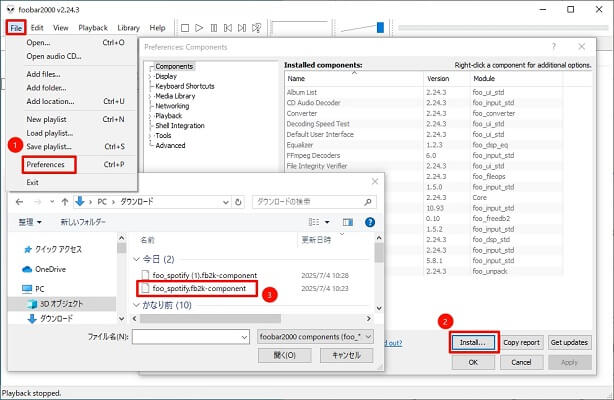Select foo_spotify.fb2k-component file

(x=199, y=289)
